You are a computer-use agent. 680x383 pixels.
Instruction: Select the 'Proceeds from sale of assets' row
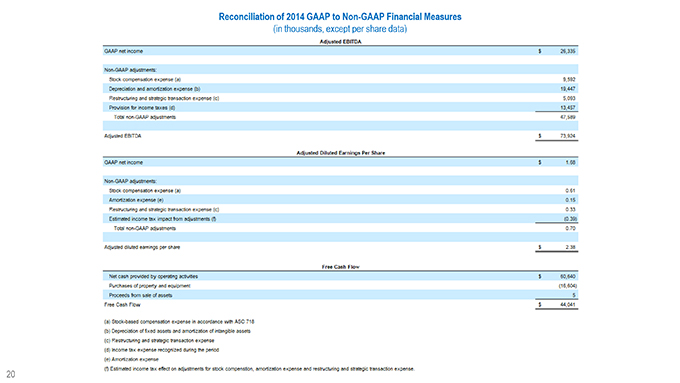coord(340,295)
